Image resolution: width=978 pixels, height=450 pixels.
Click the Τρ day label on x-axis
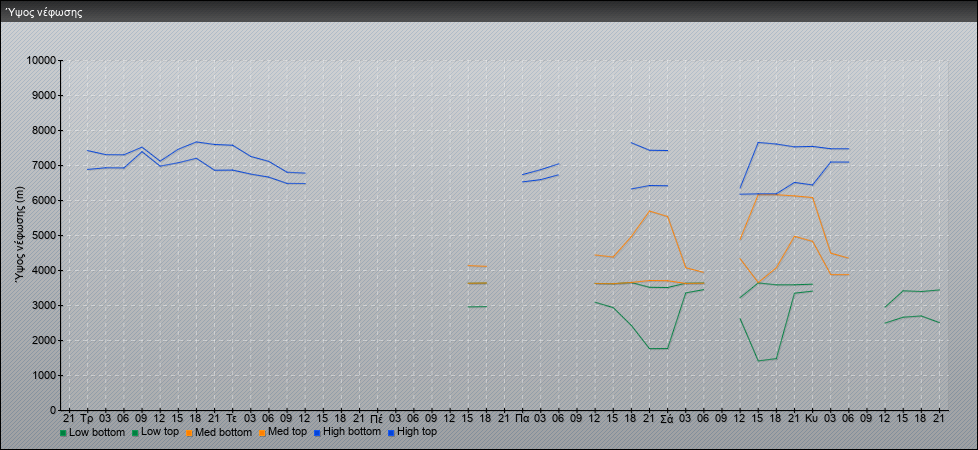(x=87, y=418)
